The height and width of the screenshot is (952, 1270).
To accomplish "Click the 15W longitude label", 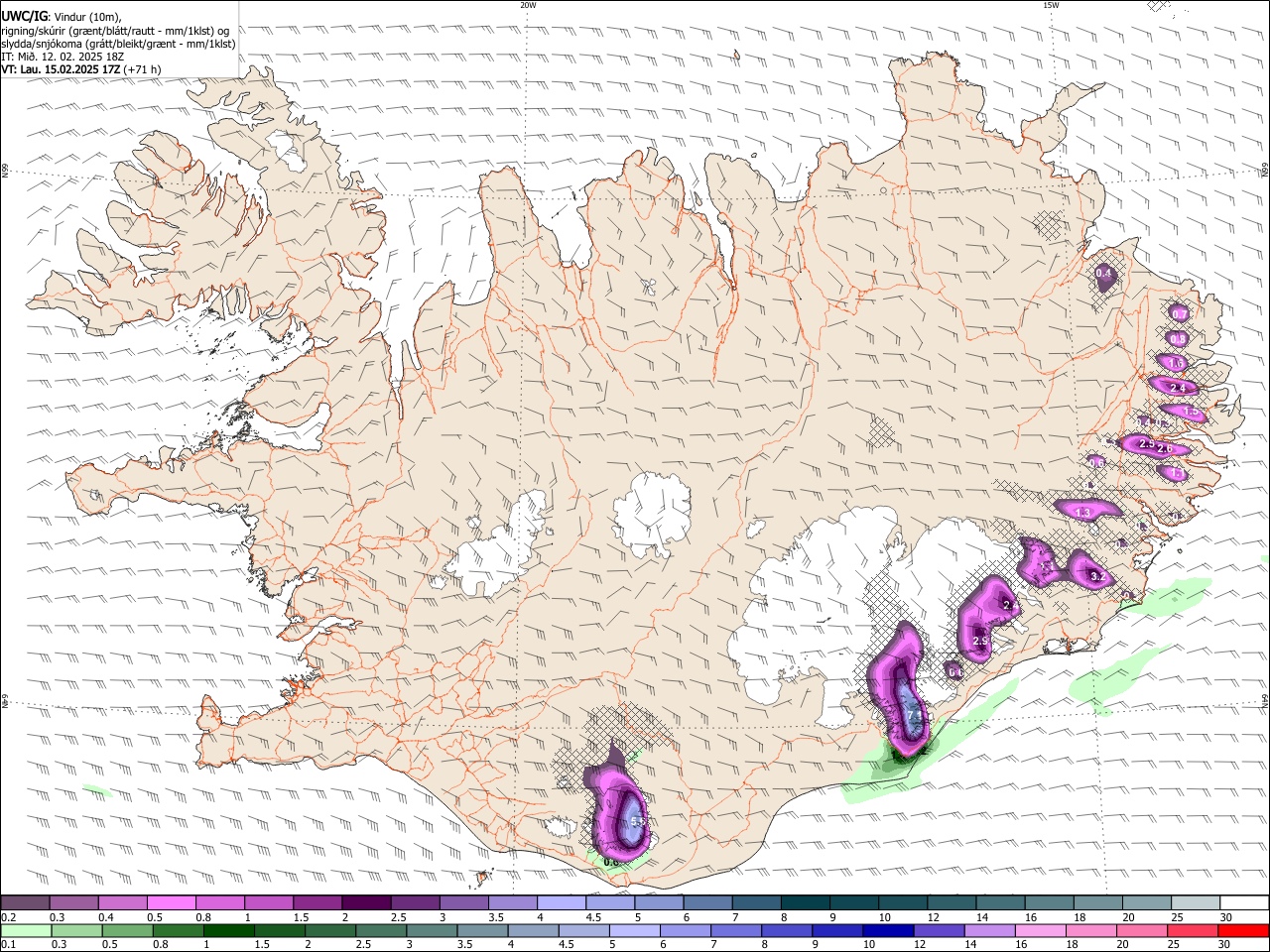I will (x=1051, y=5).
